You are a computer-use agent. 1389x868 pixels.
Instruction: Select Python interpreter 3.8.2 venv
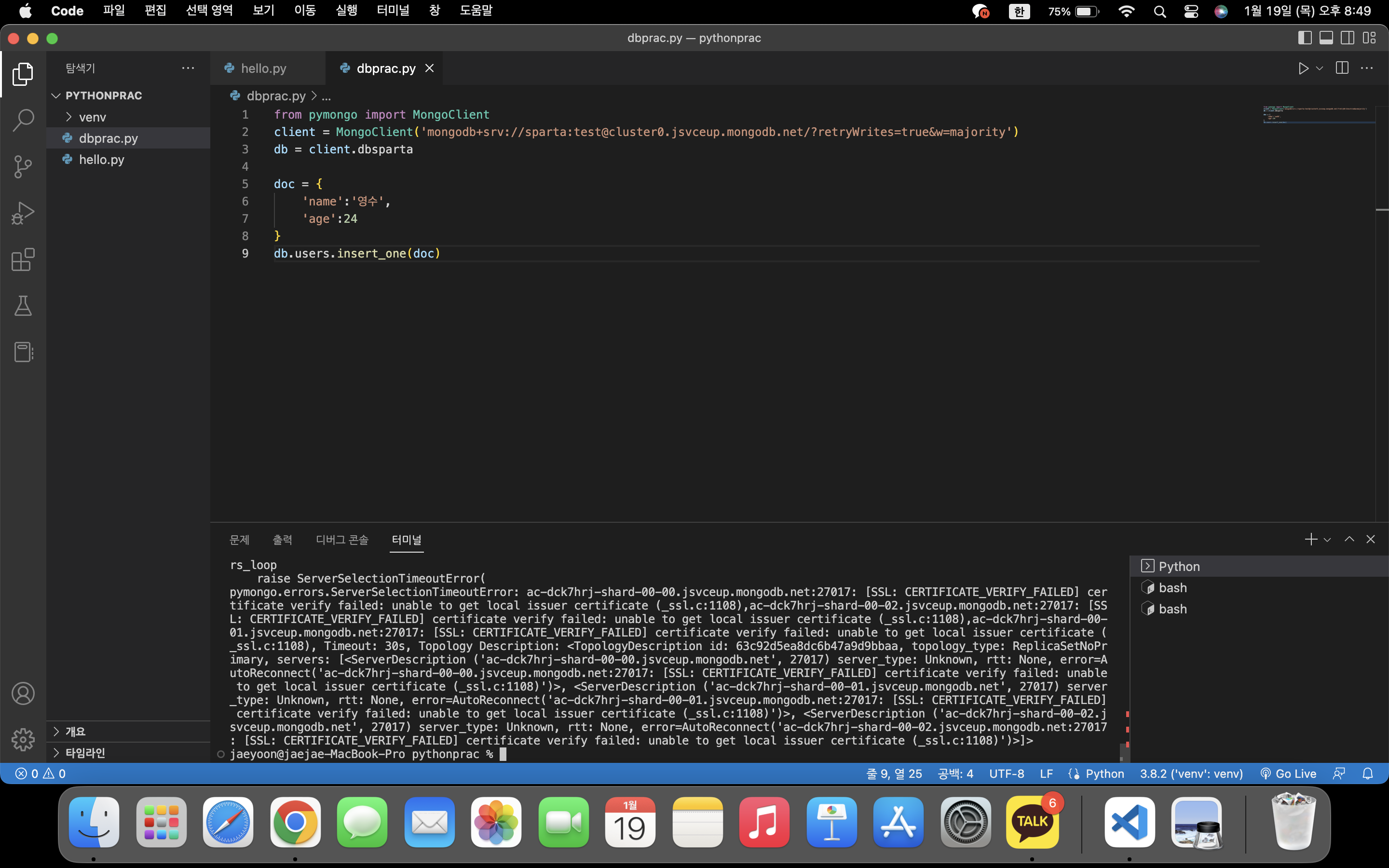click(x=1192, y=774)
